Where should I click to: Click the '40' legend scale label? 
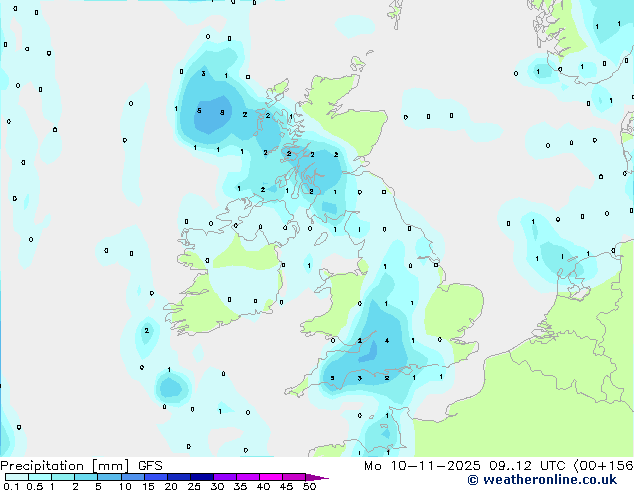point(263,486)
